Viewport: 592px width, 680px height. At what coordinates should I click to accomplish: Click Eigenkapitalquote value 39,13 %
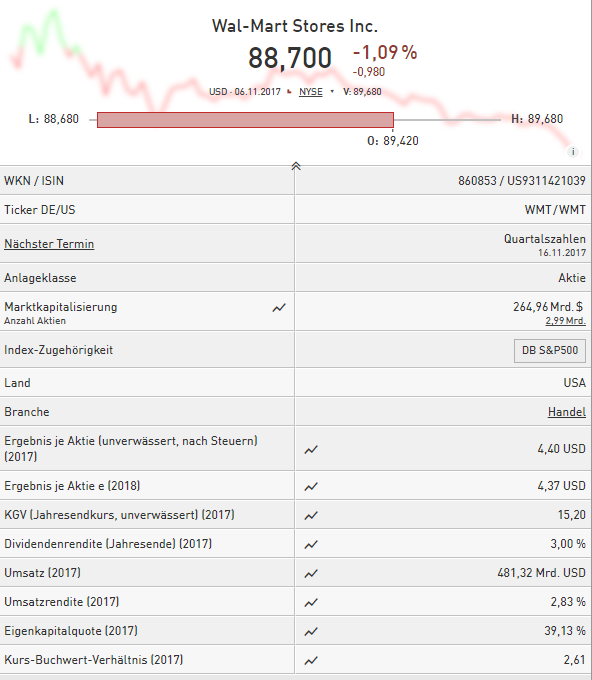tap(565, 631)
